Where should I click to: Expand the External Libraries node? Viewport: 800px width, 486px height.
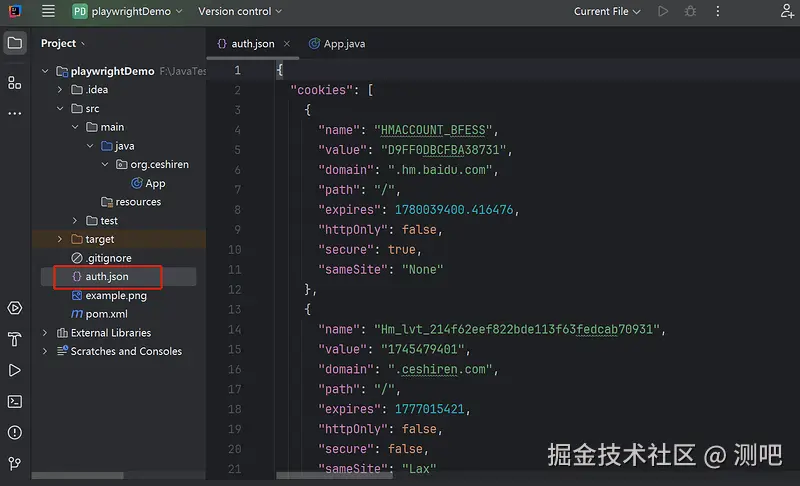(45, 333)
